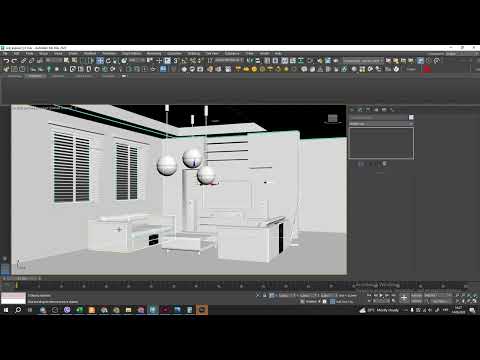The image size is (480, 360).
Task: Open the Modifiers menu
Action: pos(90,53)
